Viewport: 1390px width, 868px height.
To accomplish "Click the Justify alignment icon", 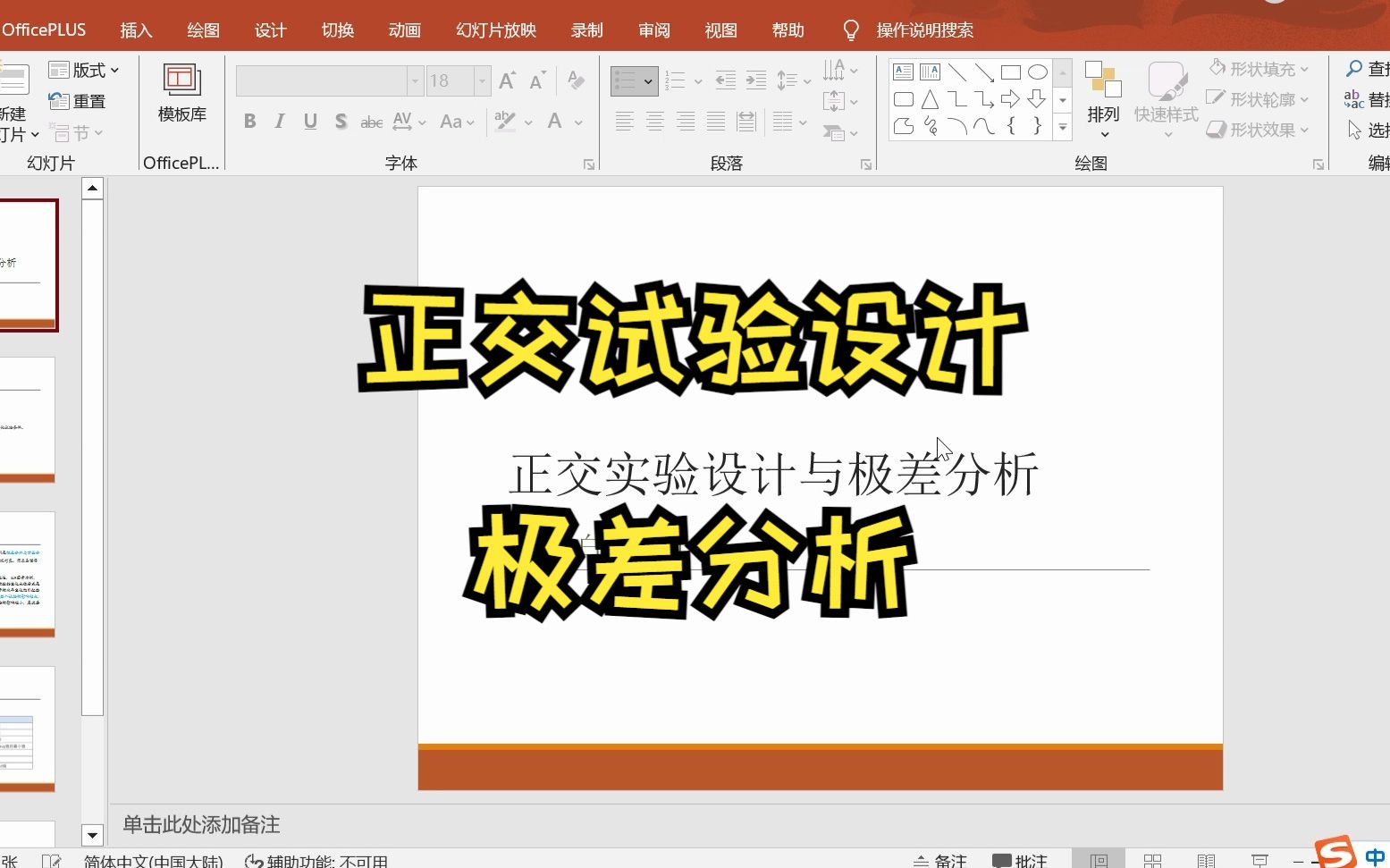I will coord(716,122).
